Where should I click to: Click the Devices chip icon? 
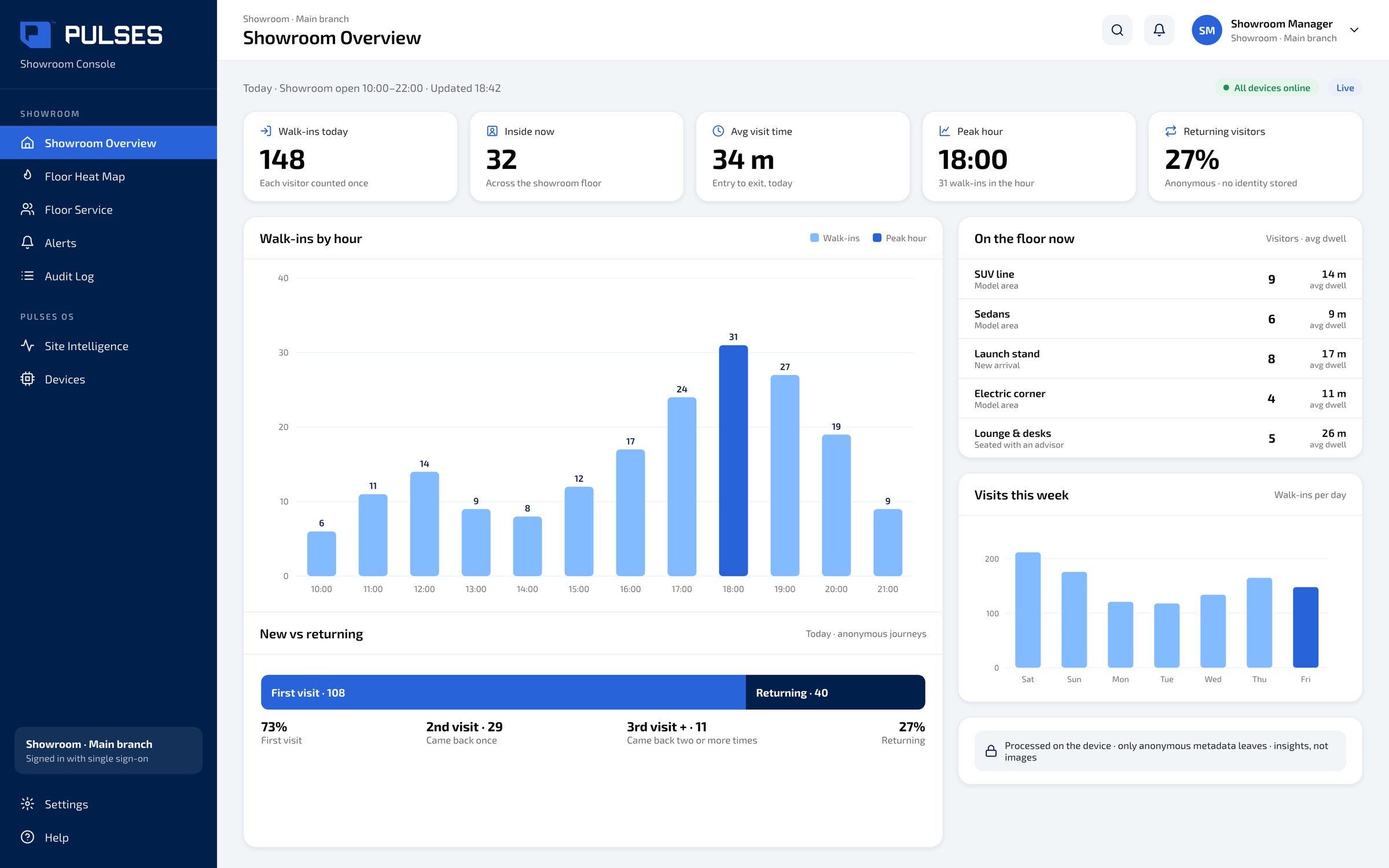[x=27, y=378]
